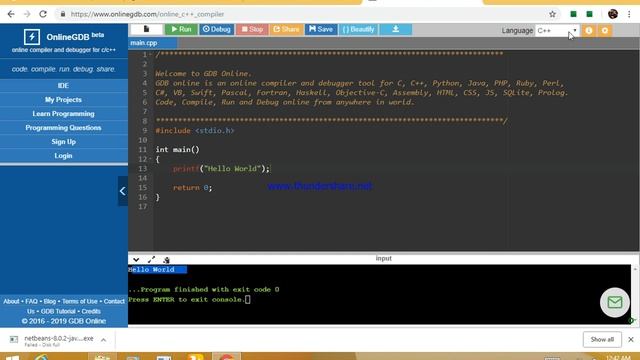
Task: Click the '#include <stdio.h>' line
Action: coord(195,131)
